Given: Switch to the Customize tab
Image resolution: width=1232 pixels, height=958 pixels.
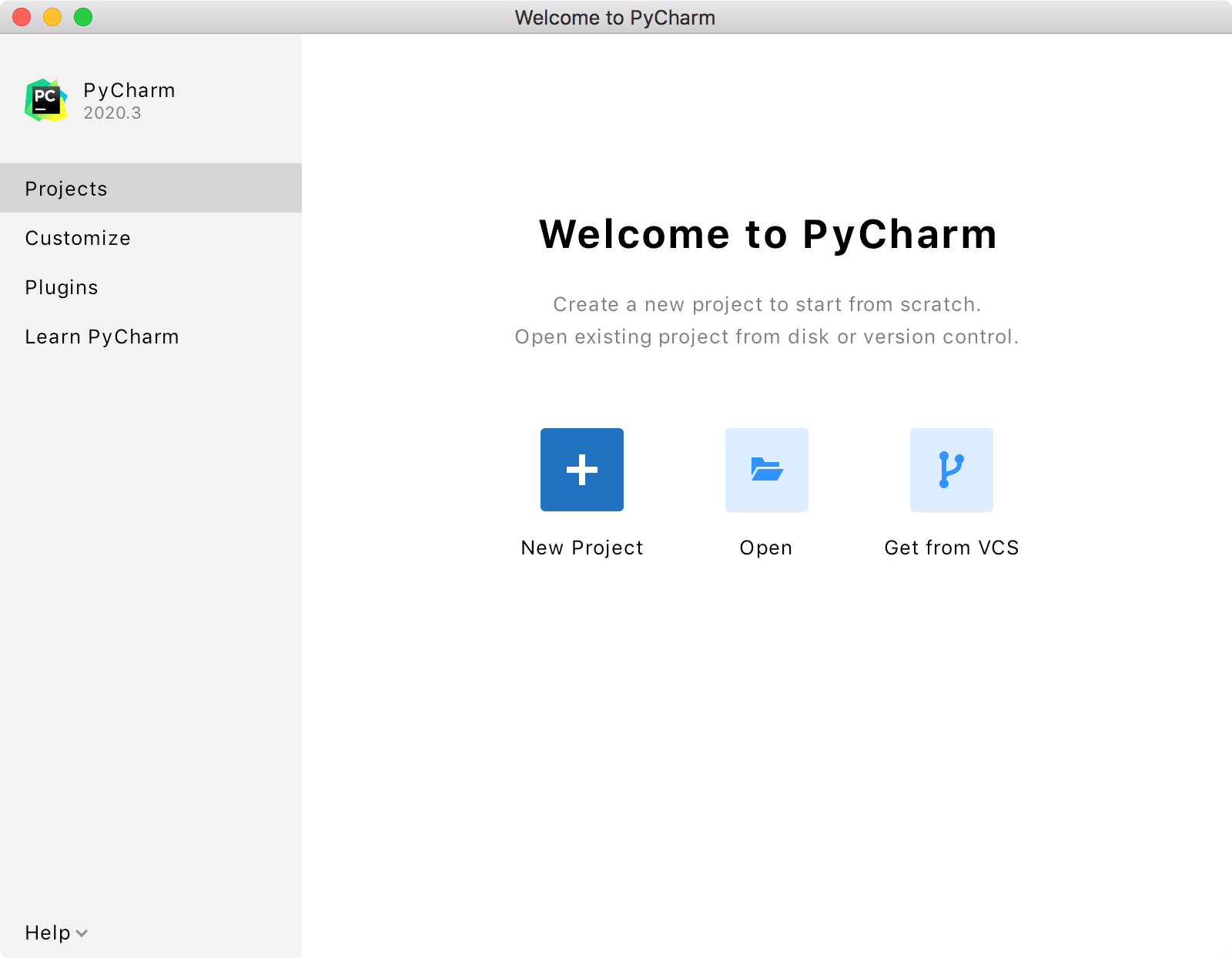Looking at the screenshot, I should click(x=78, y=238).
